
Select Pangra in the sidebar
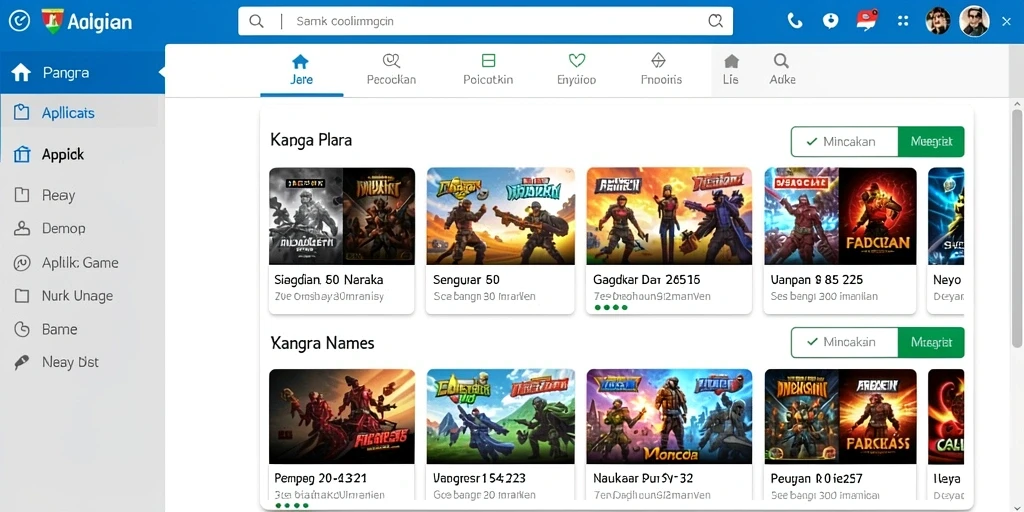click(82, 72)
